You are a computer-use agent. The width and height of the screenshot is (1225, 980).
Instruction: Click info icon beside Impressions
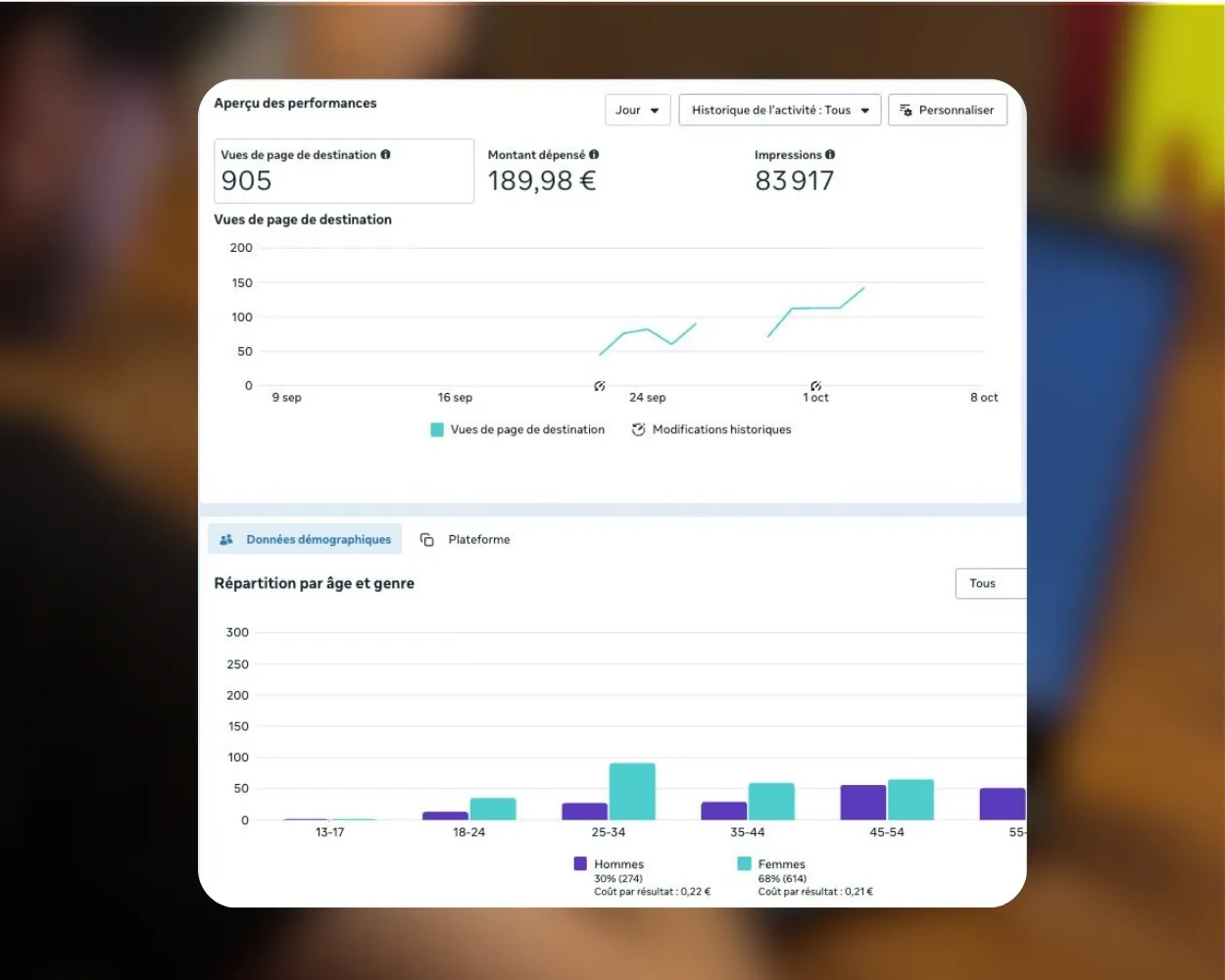coord(830,154)
